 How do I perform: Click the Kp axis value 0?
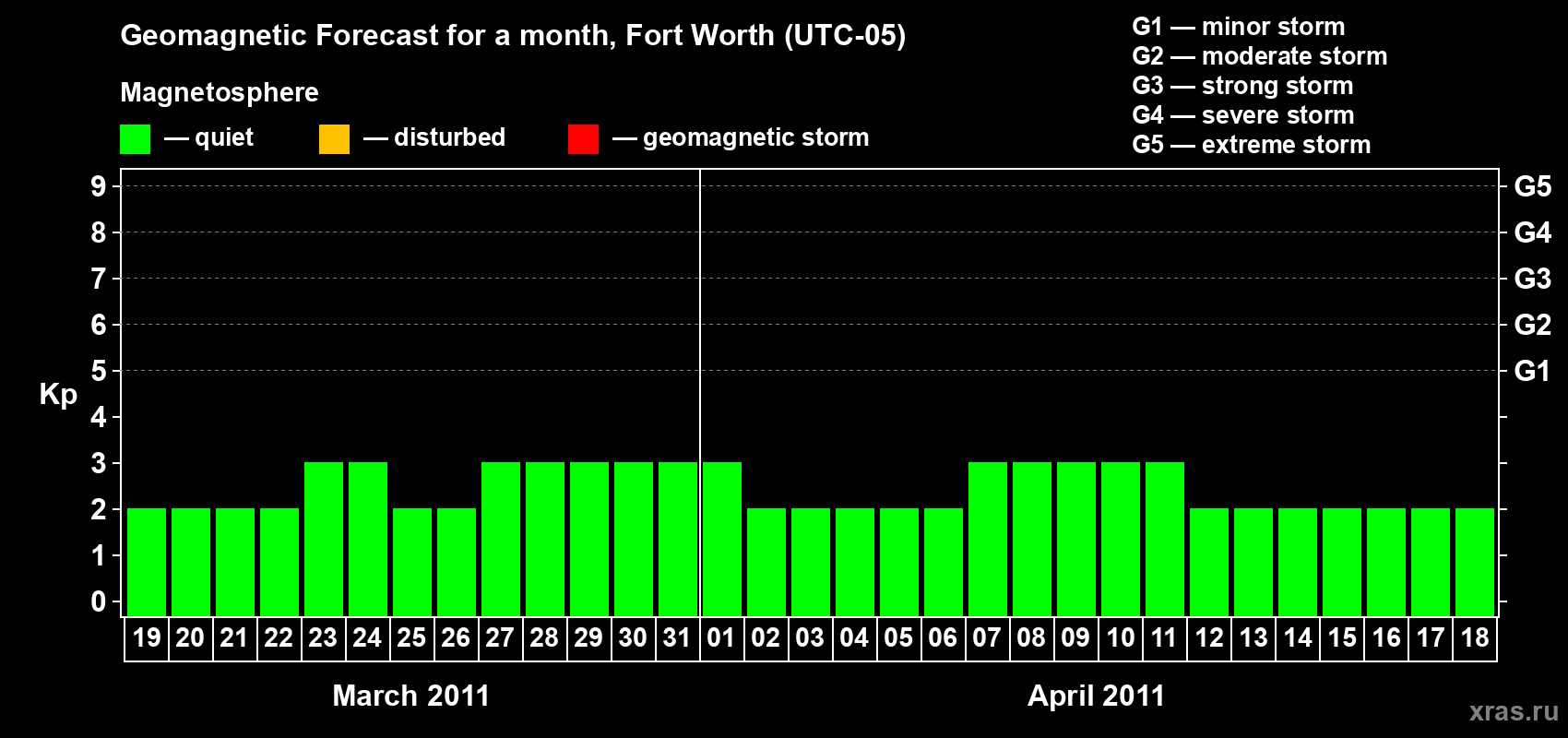point(99,601)
